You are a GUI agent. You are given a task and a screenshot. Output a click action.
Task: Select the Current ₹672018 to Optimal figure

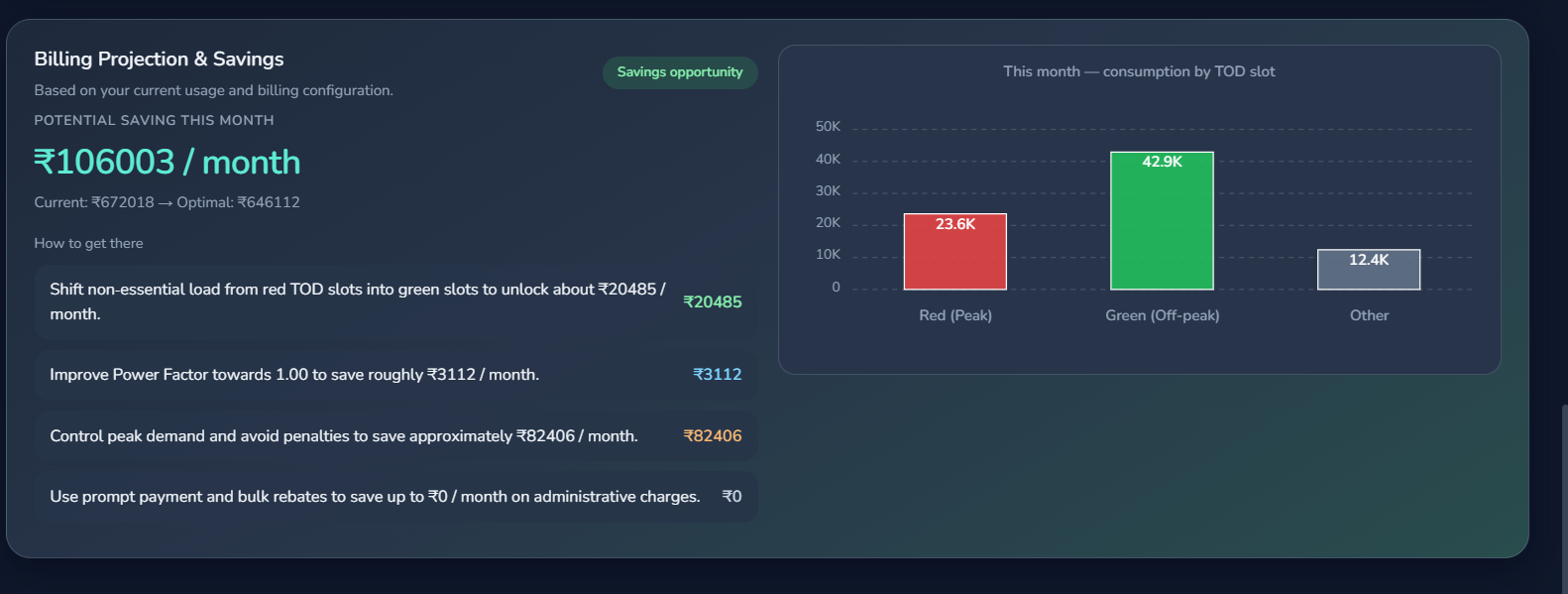pyautogui.click(x=168, y=201)
